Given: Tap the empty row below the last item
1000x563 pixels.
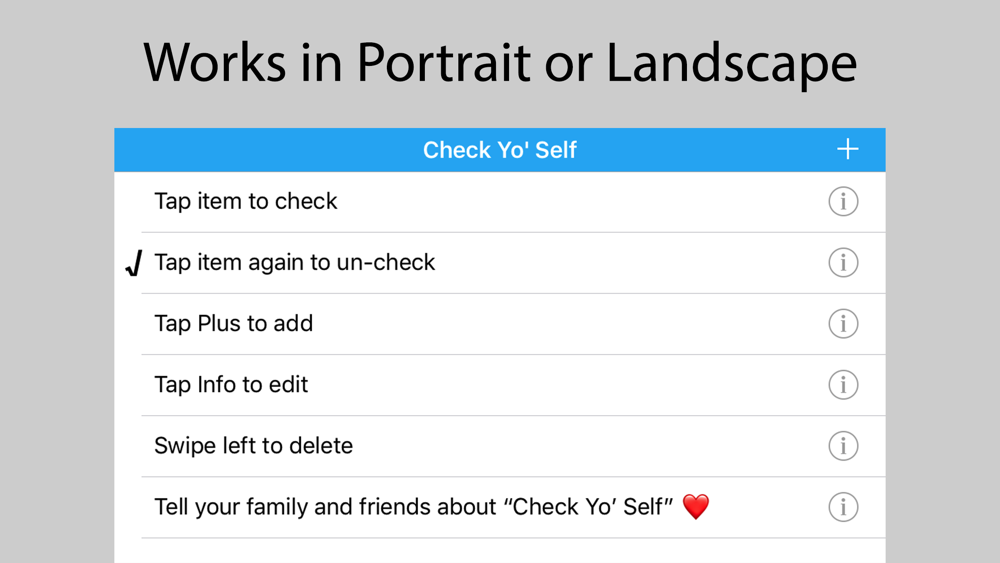Looking at the screenshot, I should (x=500, y=551).
